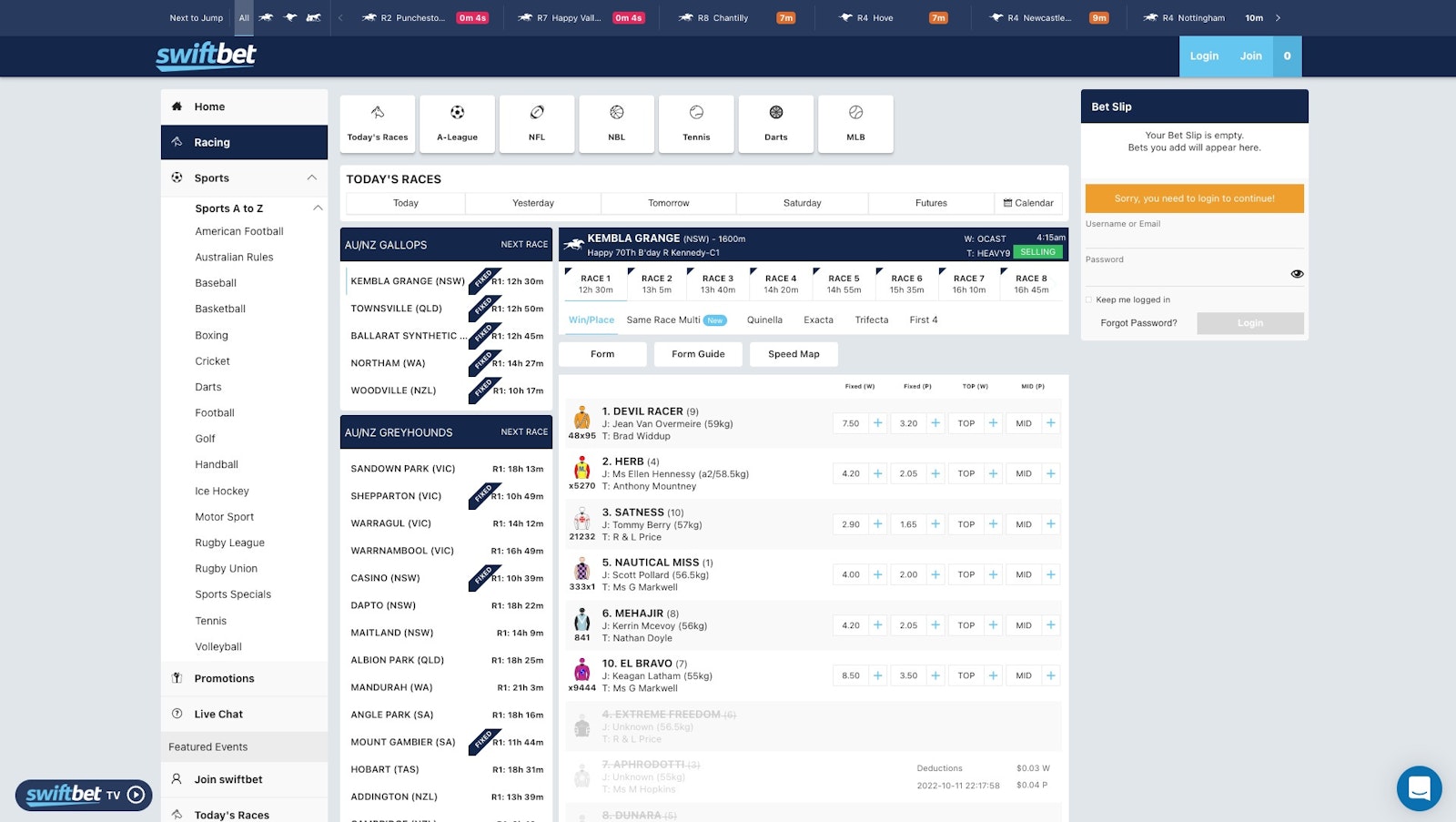Screen dimensions: 1456x822
Task: Open the race Calendar icon
Action: tap(1007, 202)
